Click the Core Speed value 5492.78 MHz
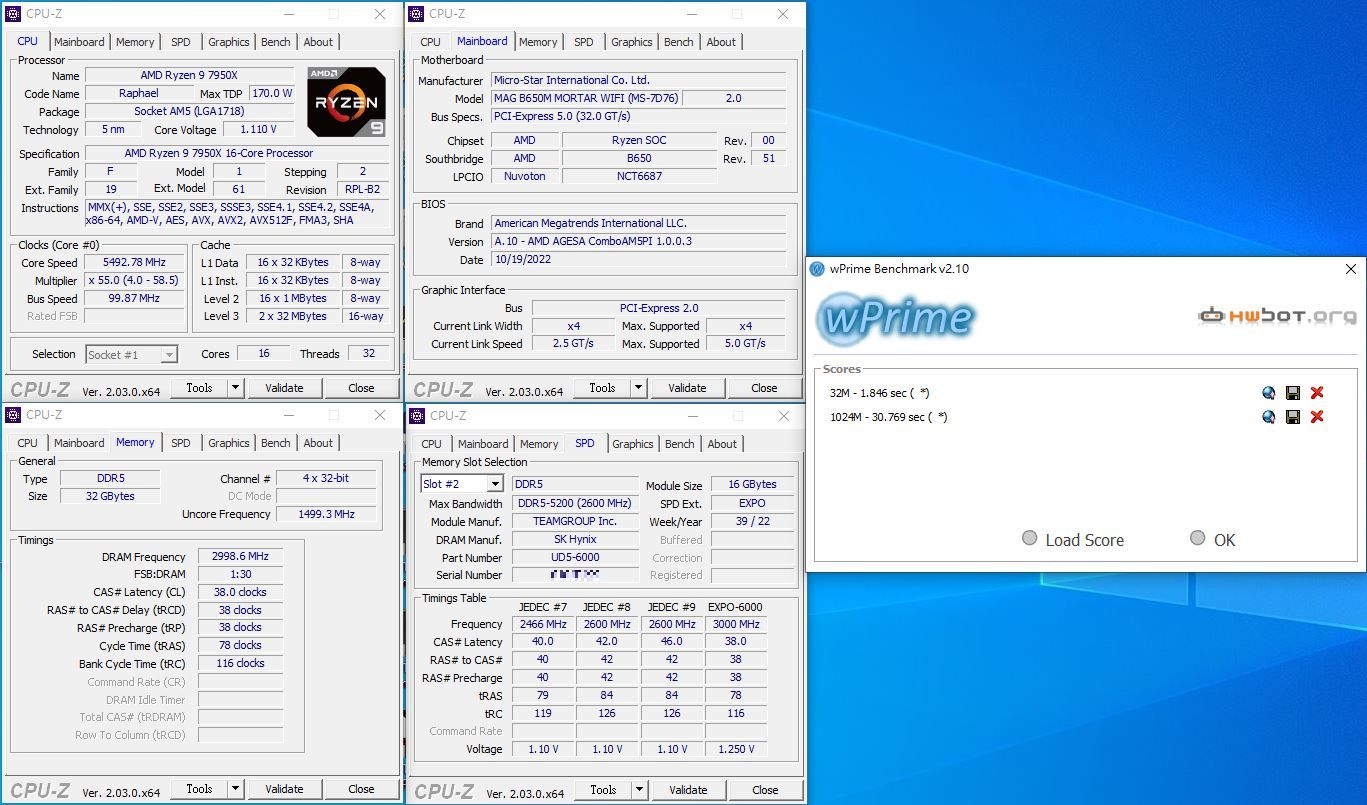Image resolution: width=1367 pixels, height=805 pixels. [x=135, y=263]
